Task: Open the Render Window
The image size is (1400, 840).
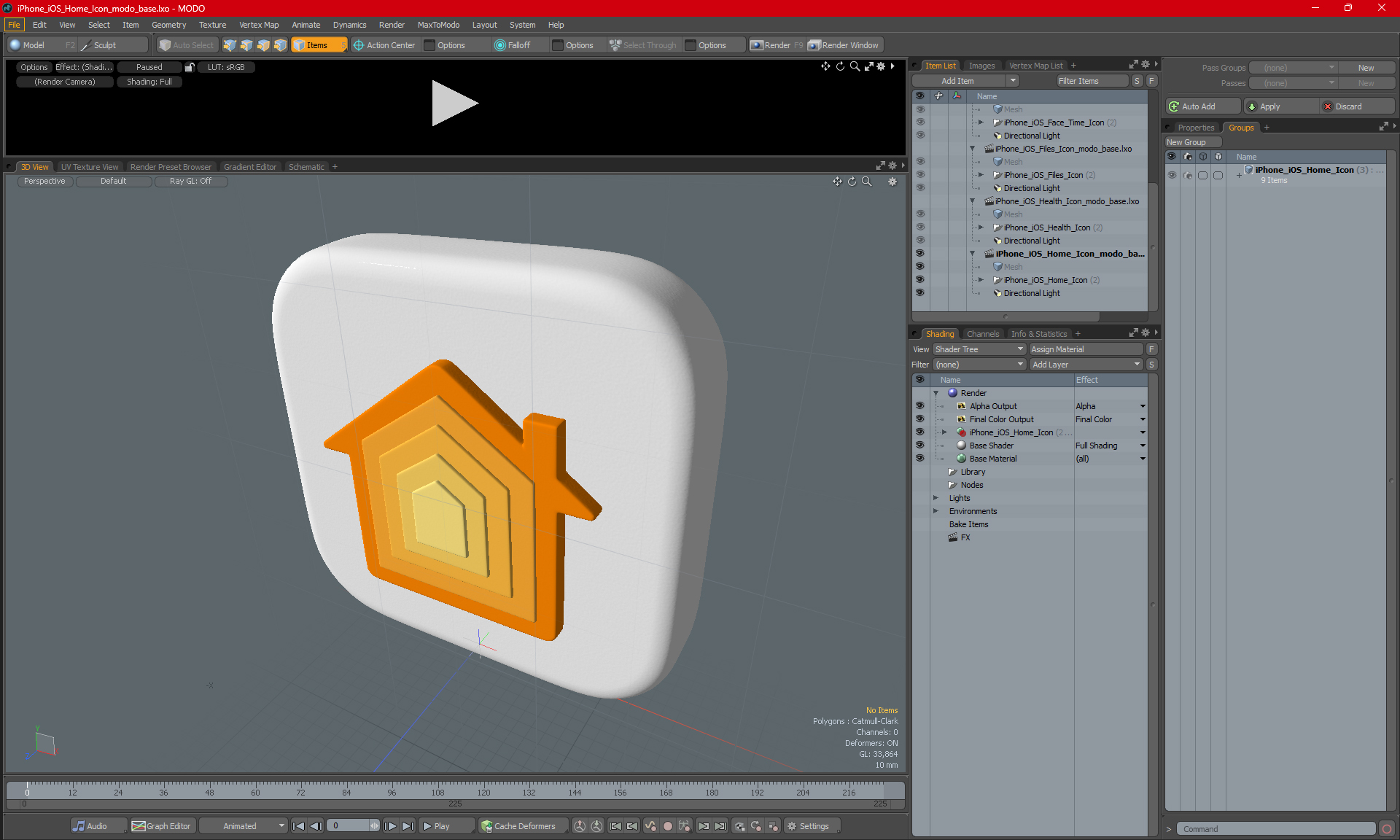Action: 844,45
